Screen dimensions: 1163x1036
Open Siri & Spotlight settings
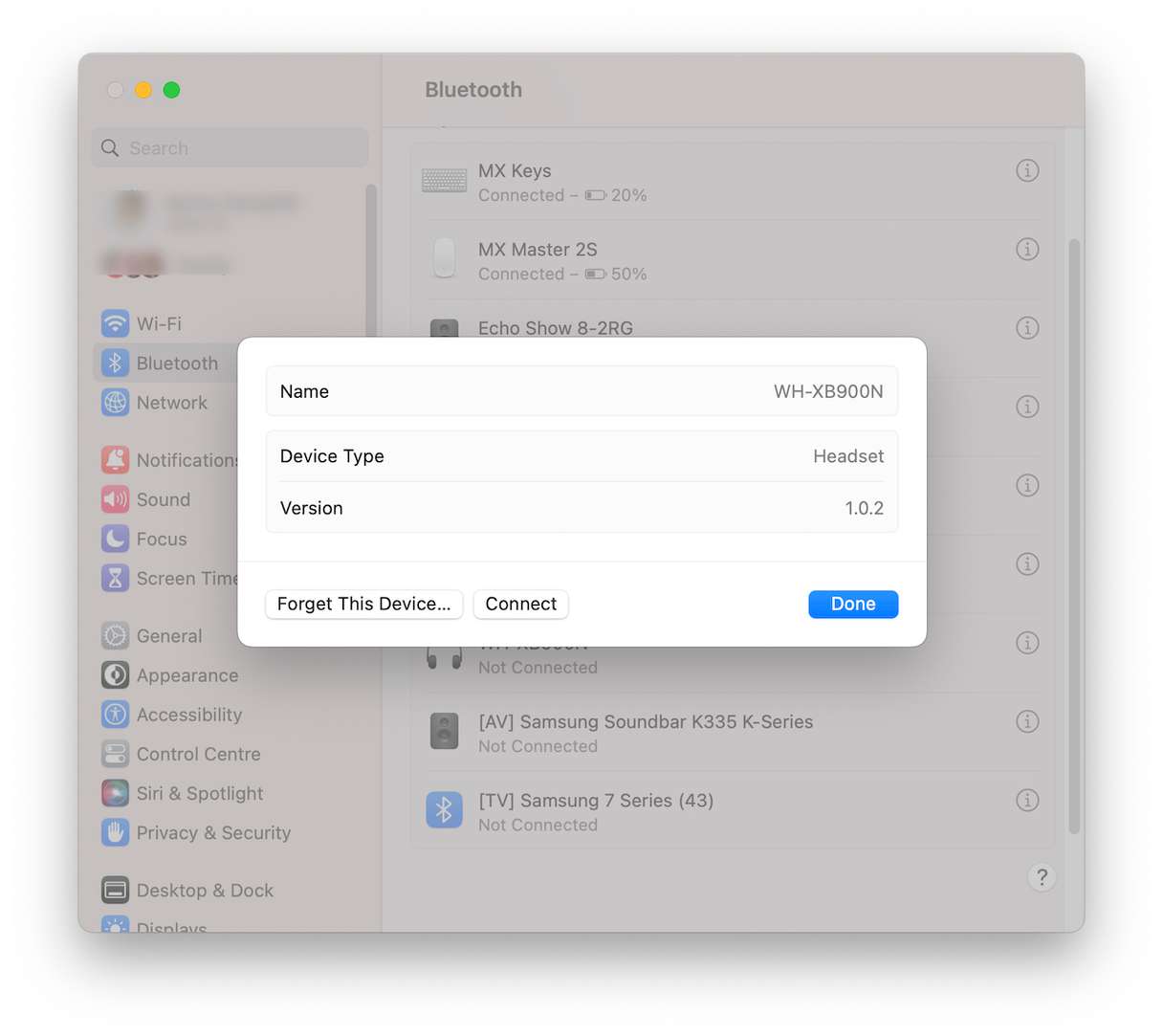pos(183,793)
